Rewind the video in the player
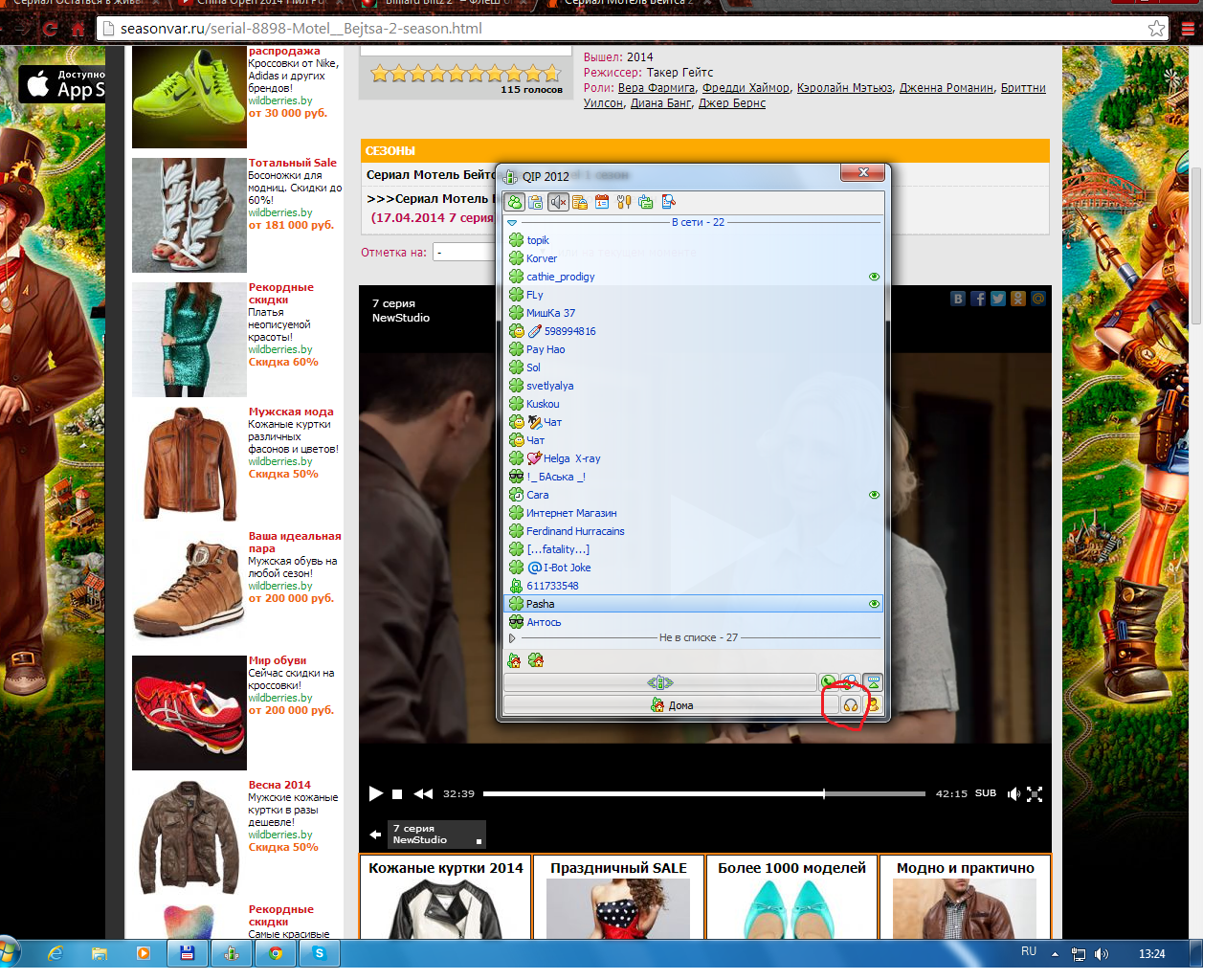Screen dimensions: 1225x980 point(423,793)
